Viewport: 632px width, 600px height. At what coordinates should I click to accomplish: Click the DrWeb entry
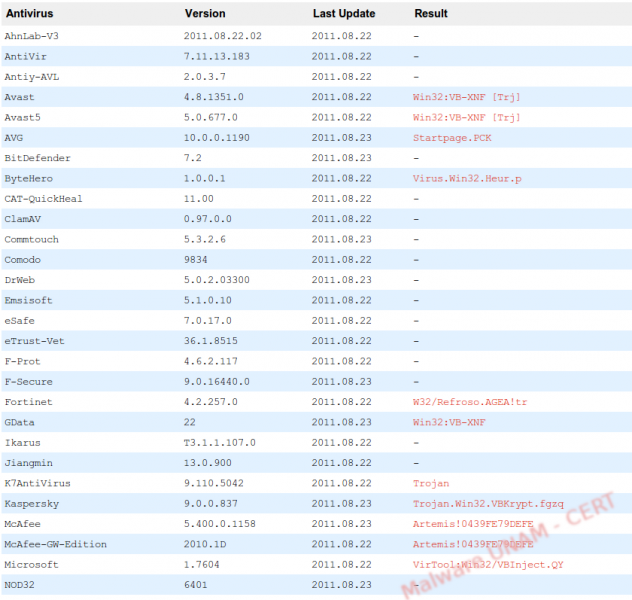click(x=20, y=280)
